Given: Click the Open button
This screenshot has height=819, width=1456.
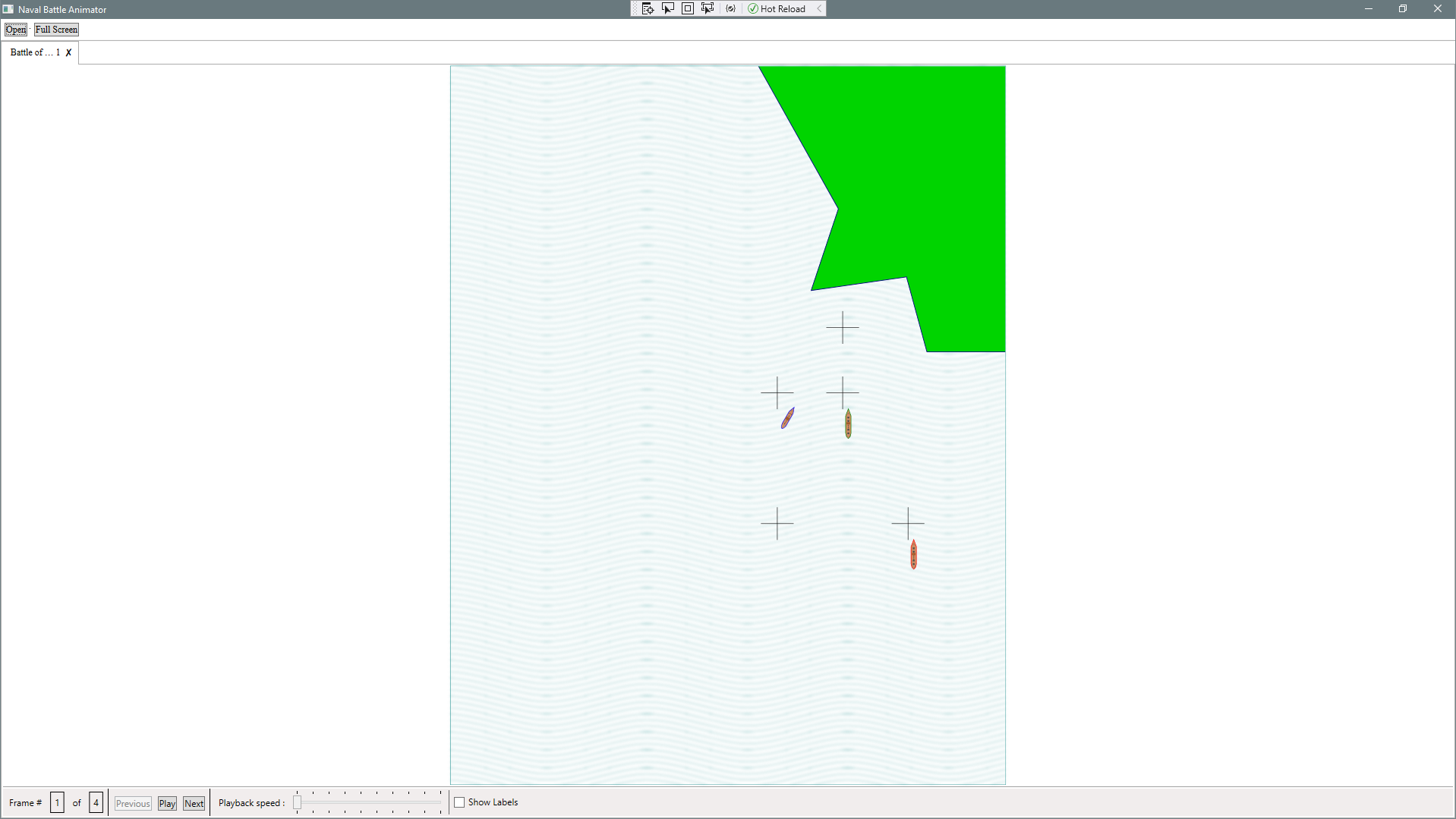Looking at the screenshot, I should pyautogui.click(x=16, y=30).
